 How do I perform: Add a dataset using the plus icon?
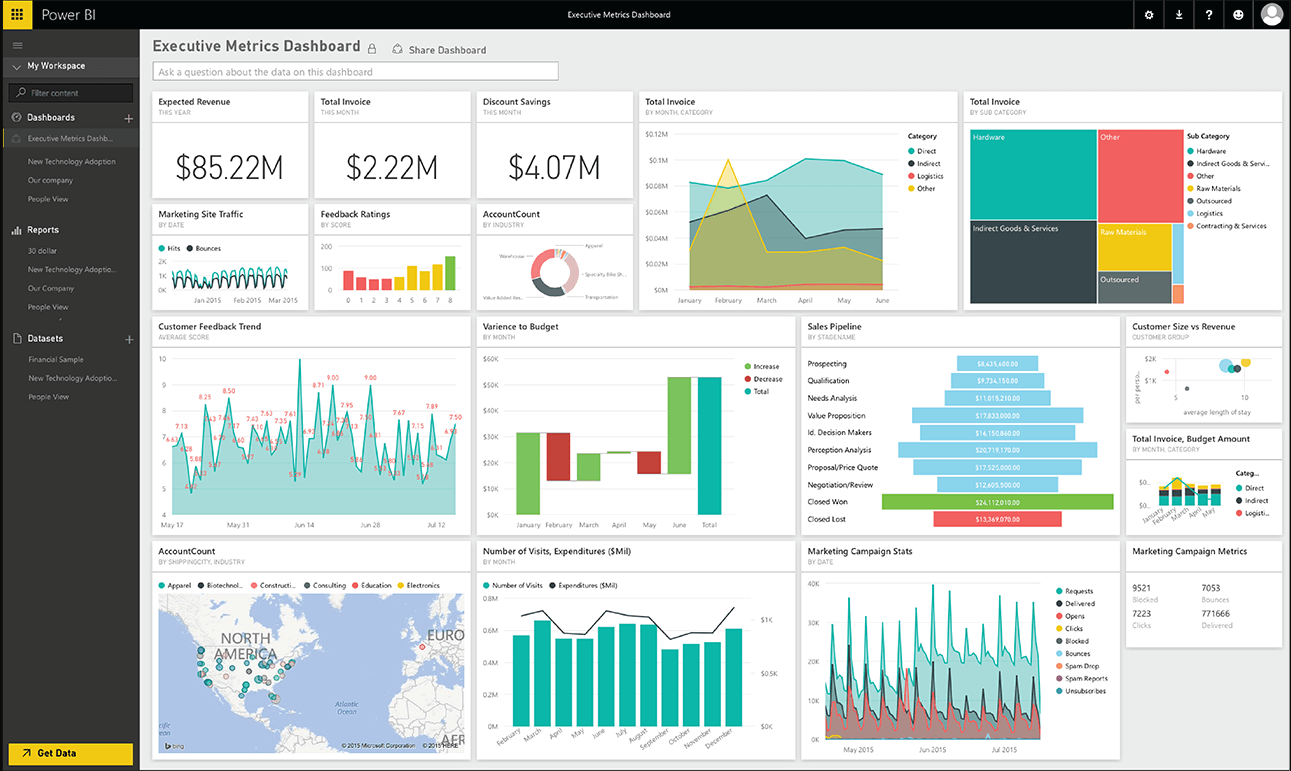[x=128, y=340]
